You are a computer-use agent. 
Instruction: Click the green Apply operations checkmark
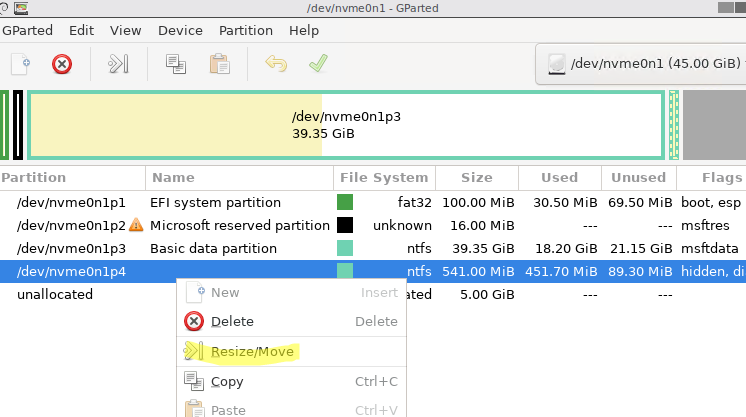click(x=318, y=63)
